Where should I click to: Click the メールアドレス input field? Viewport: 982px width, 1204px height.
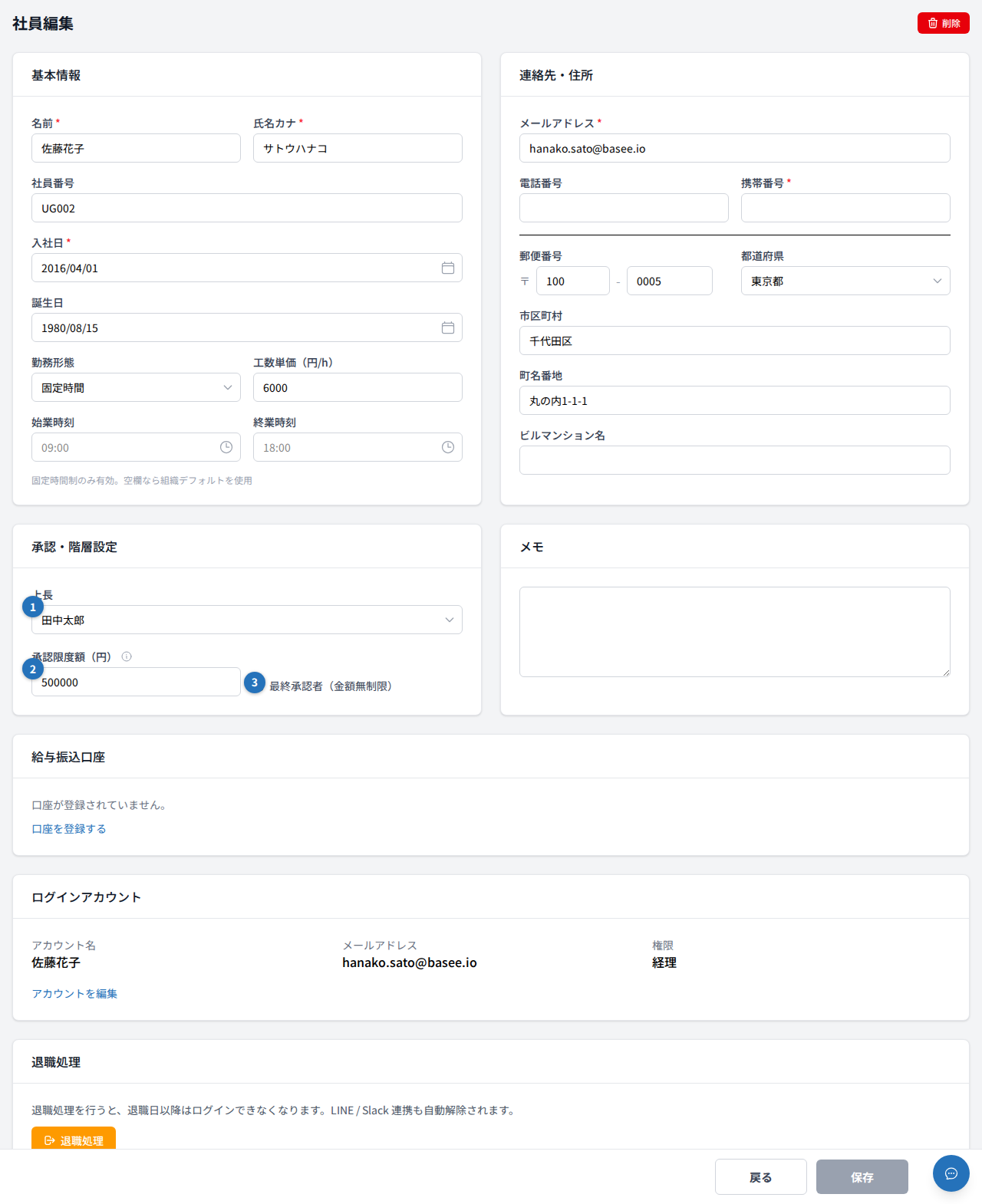735,148
